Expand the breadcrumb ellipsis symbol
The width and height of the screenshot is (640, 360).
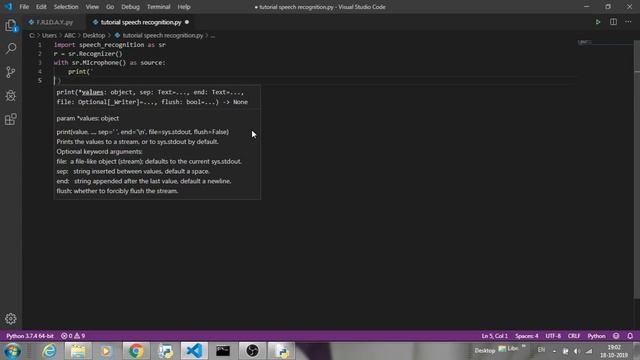coord(213,36)
